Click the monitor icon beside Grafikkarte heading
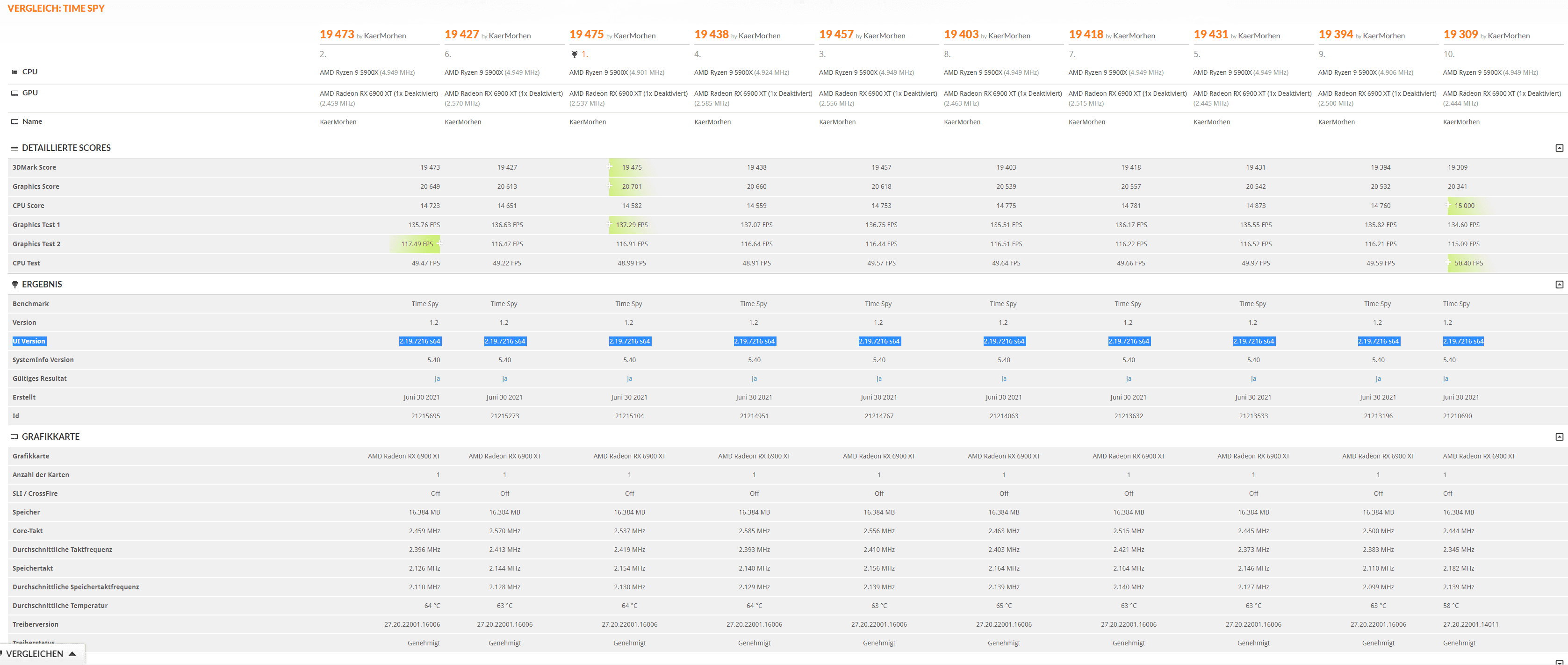This screenshot has height=665, width=1568. tap(14, 437)
